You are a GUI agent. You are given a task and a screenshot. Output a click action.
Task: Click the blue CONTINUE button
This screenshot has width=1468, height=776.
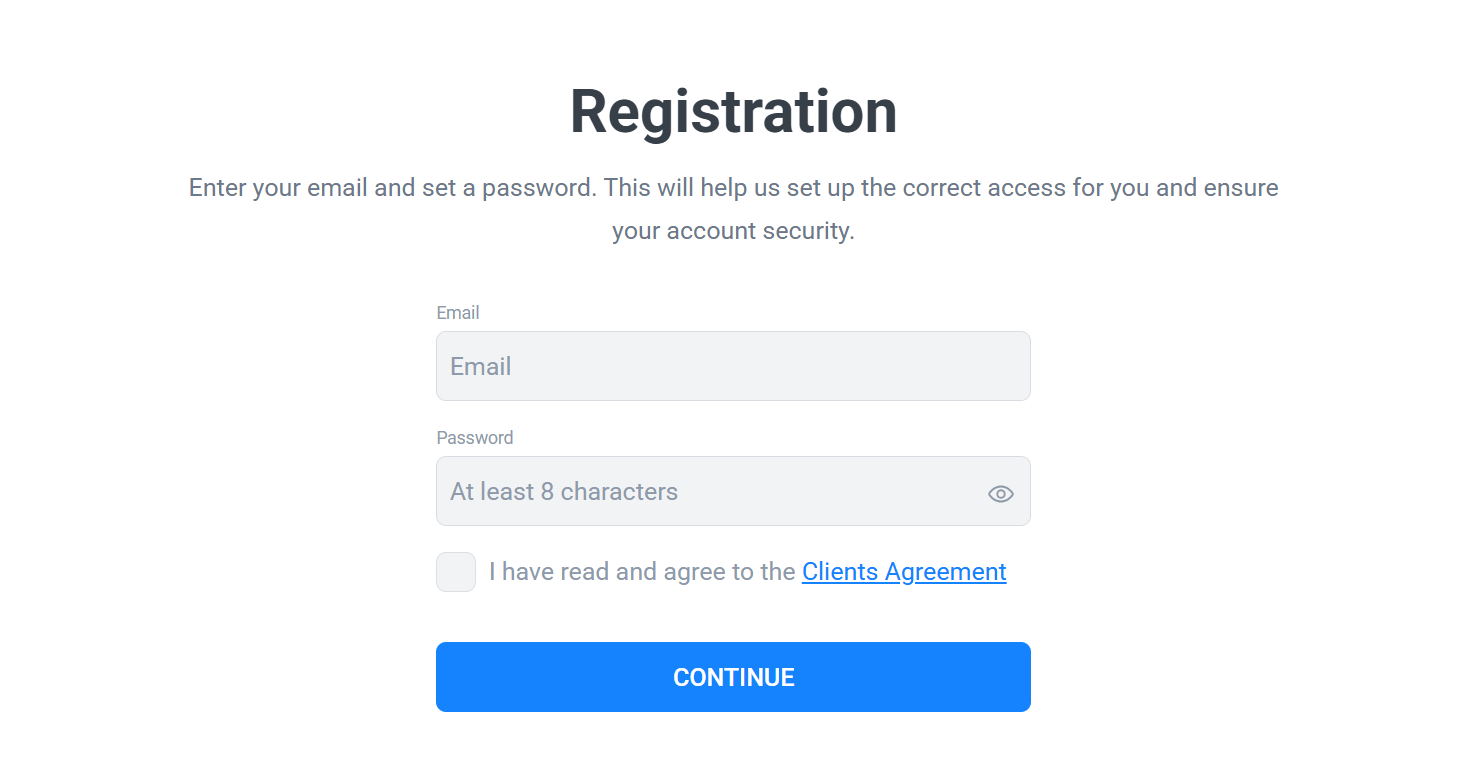(x=733, y=677)
